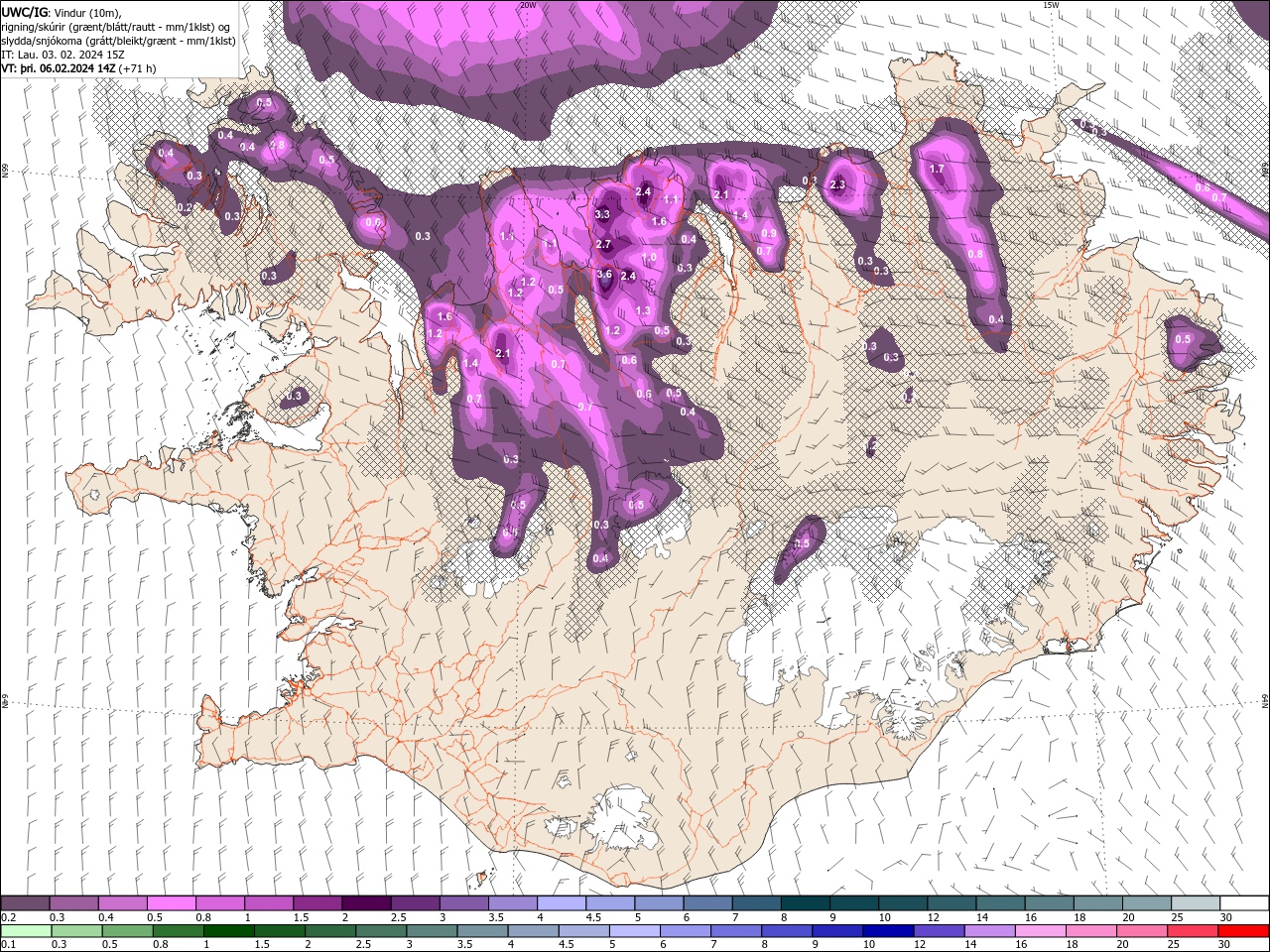Click the bright red swatch above 30
The width and height of the screenshot is (1270, 952).
(x=1244, y=931)
